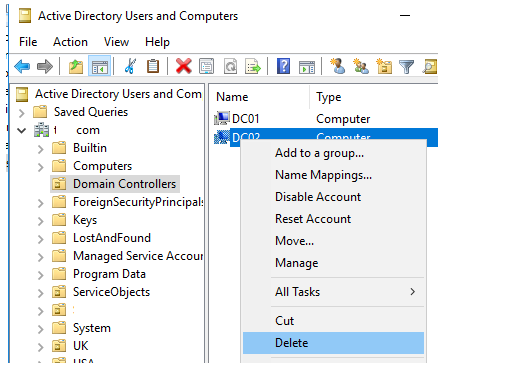Expand the Saved Queries node
The height and width of the screenshot is (372, 512).
pos(22,113)
